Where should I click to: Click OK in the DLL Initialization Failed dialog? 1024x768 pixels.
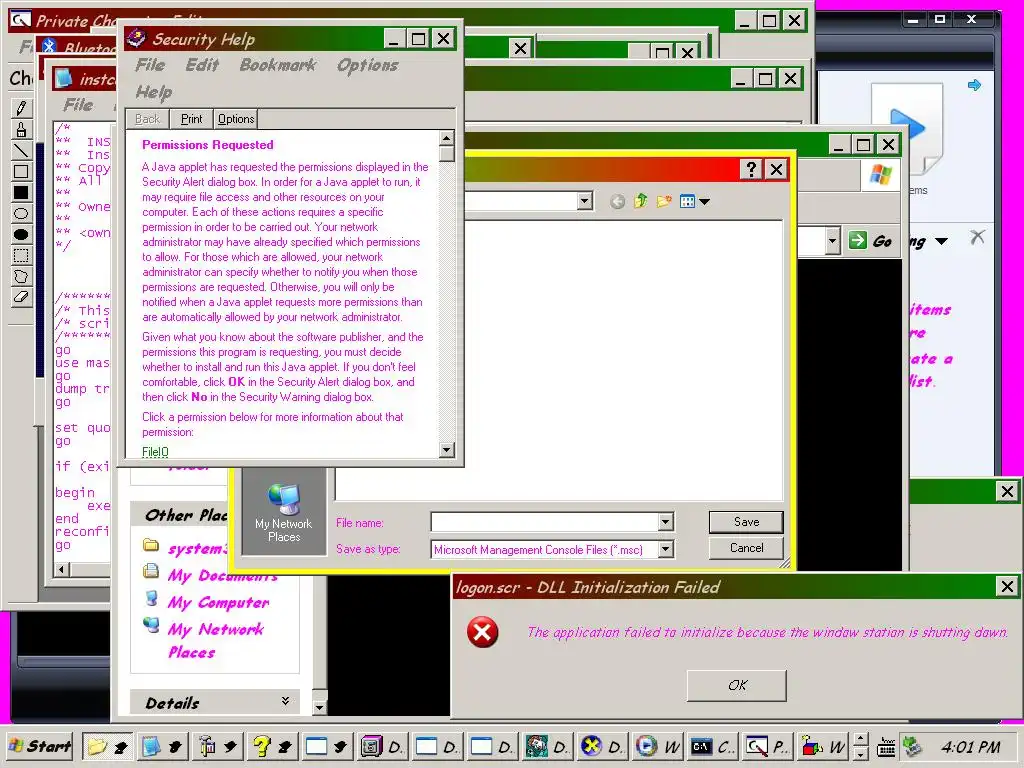coord(737,685)
